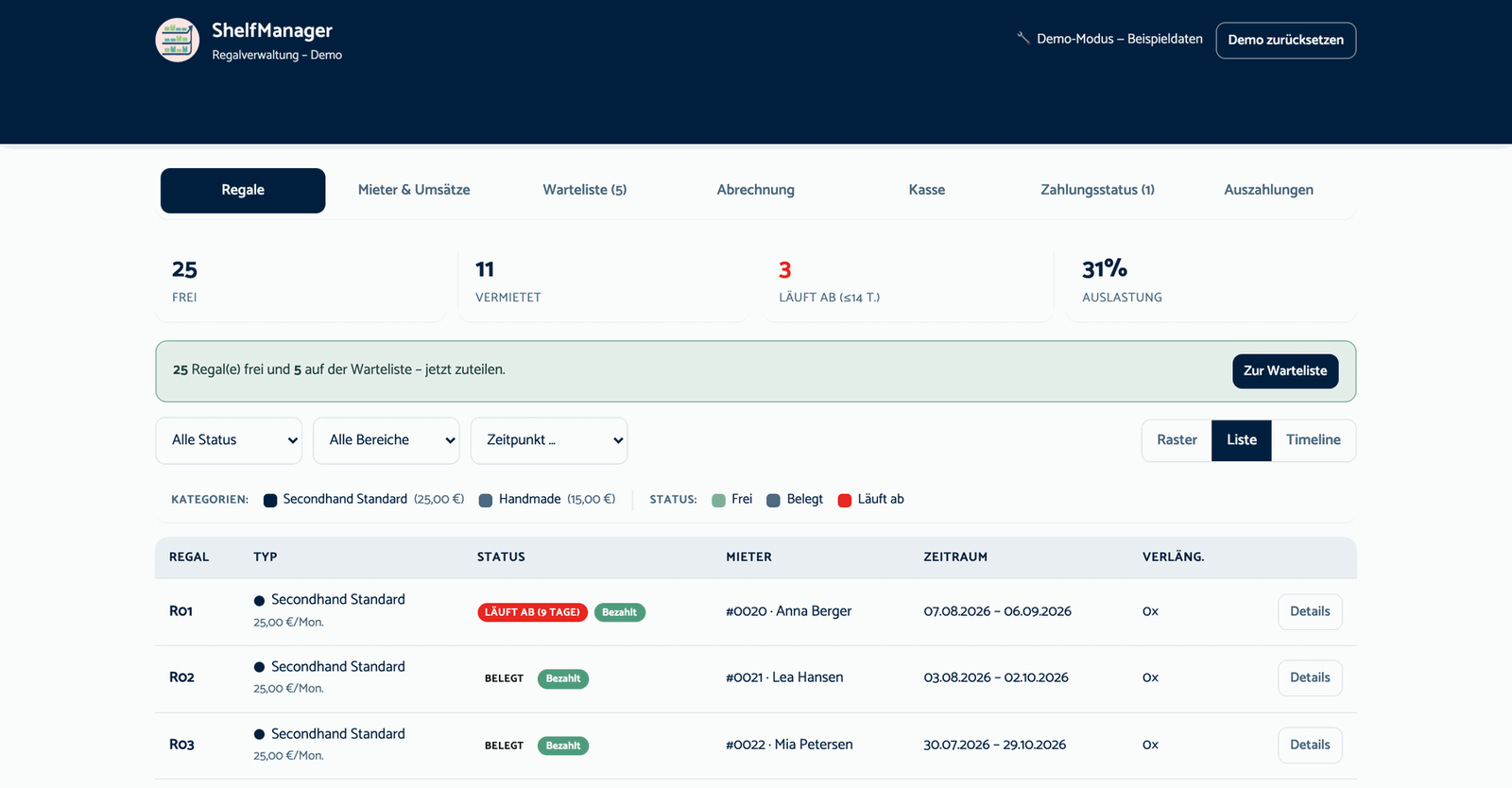
Task: Click the 3 Läuft ab stat card
Action: (x=906, y=283)
